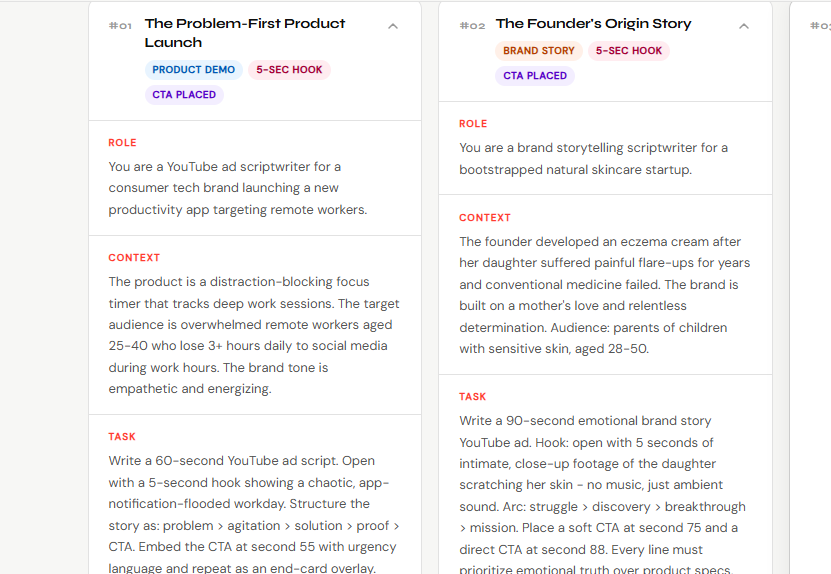831x574 pixels.
Task: Click the PRODUCT DEMO tag
Action: (194, 70)
